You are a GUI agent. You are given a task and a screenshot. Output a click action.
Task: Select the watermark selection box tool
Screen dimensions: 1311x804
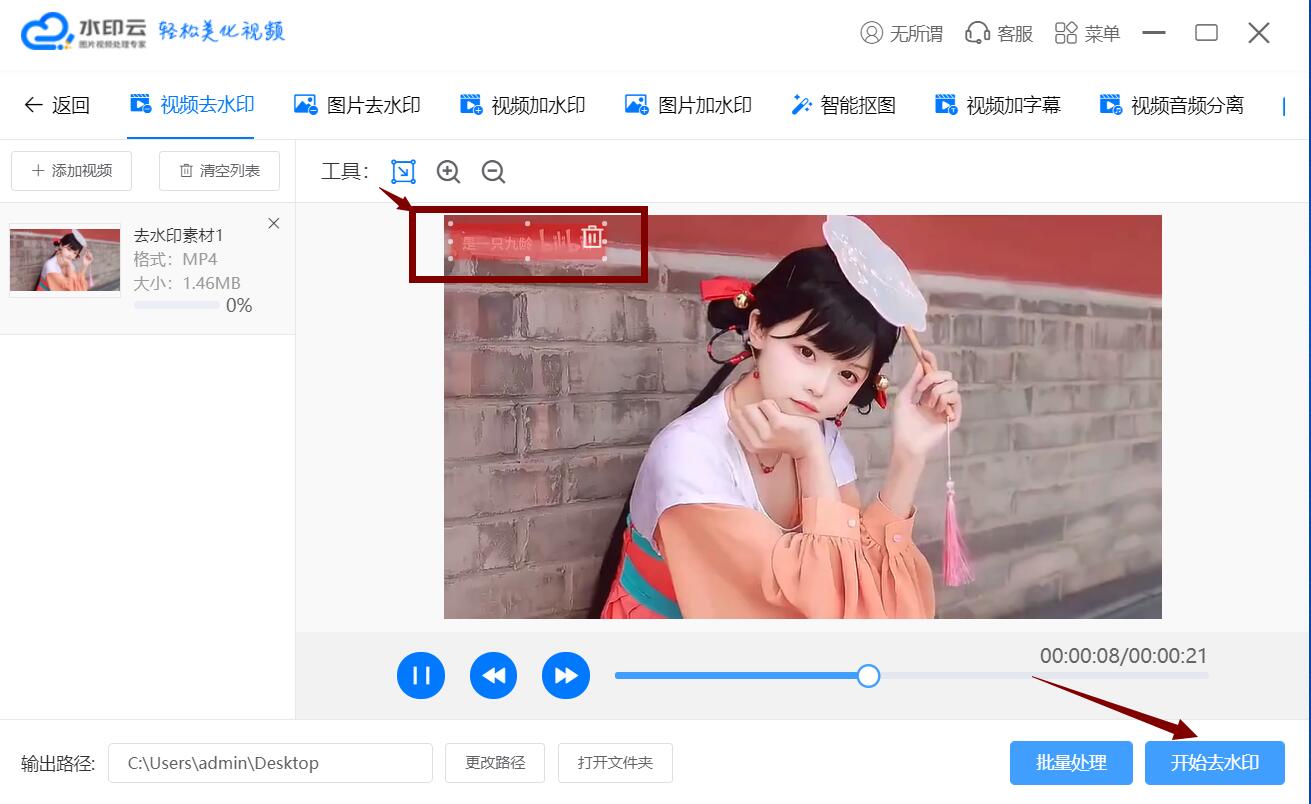pyautogui.click(x=402, y=171)
